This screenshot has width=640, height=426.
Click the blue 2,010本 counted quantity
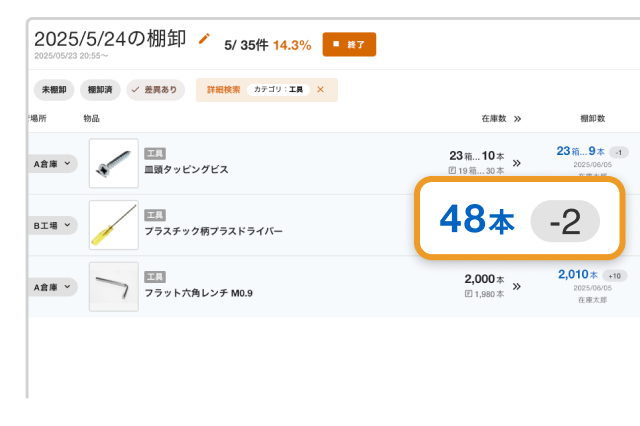tap(577, 274)
